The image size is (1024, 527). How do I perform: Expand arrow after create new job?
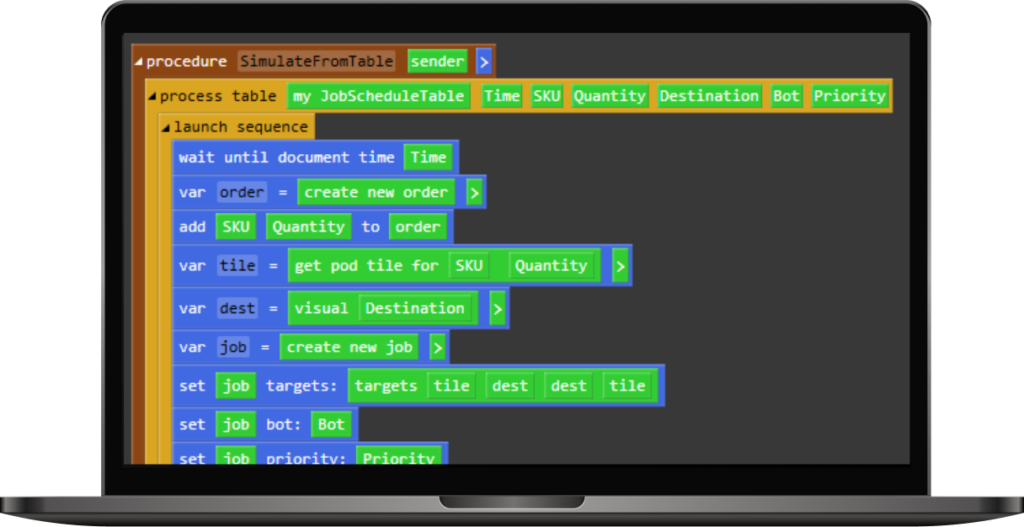[437, 347]
